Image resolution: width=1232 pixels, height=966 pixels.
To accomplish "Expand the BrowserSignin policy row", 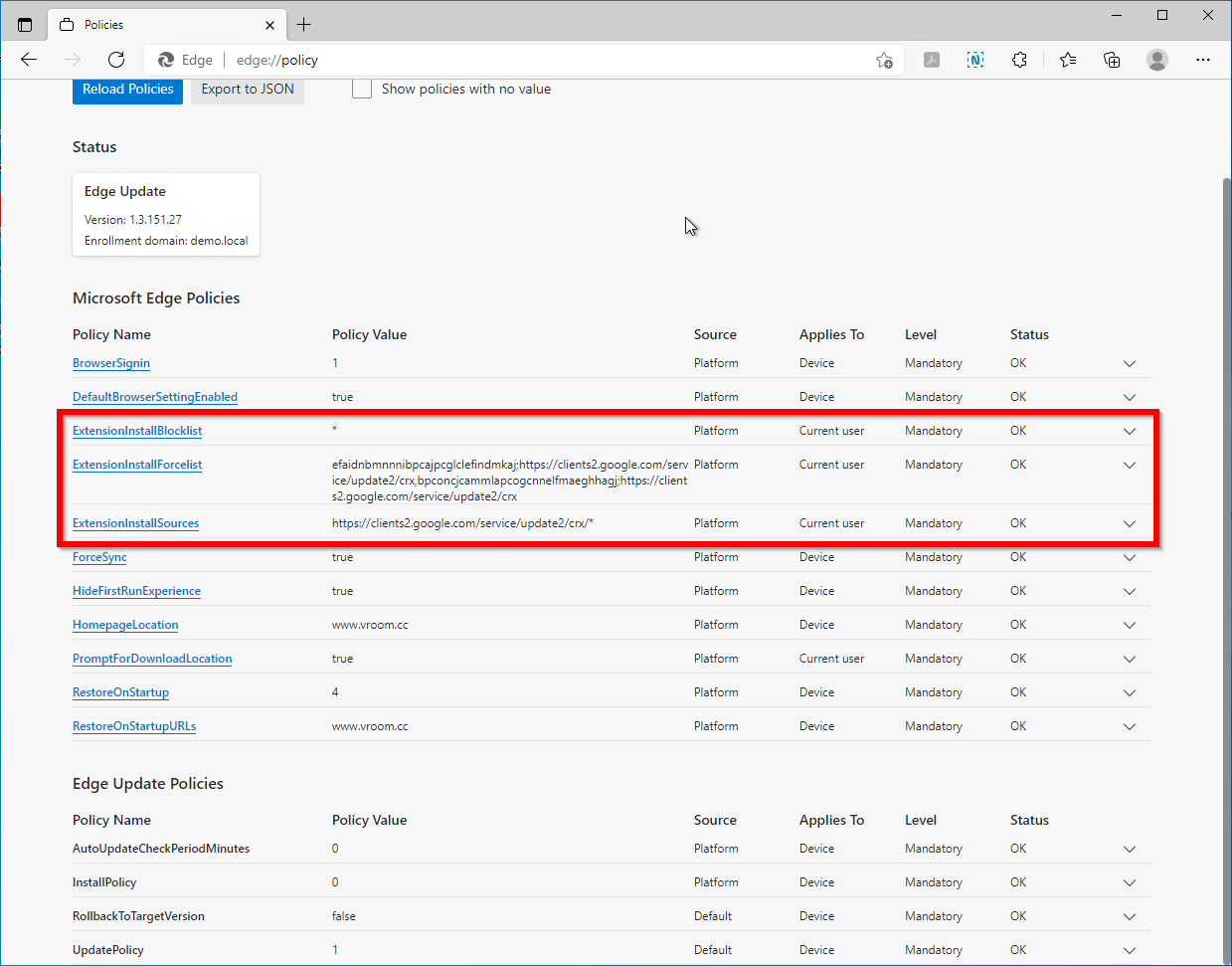I will [x=1129, y=364].
